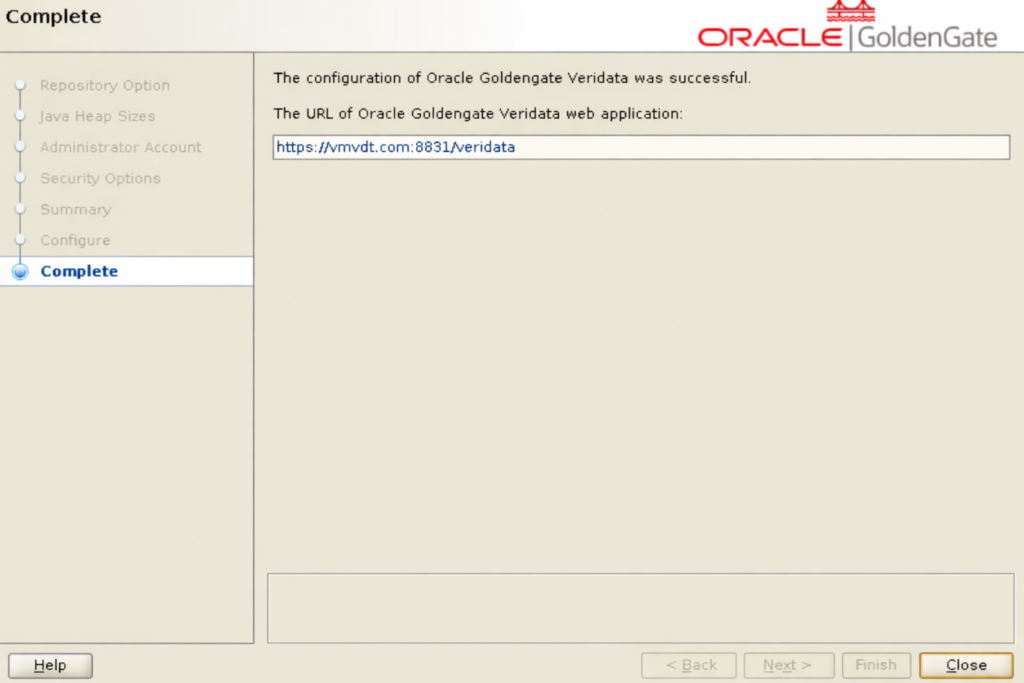This screenshot has width=1024, height=683.
Task: Select the Summary step label
Action: point(75,210)
